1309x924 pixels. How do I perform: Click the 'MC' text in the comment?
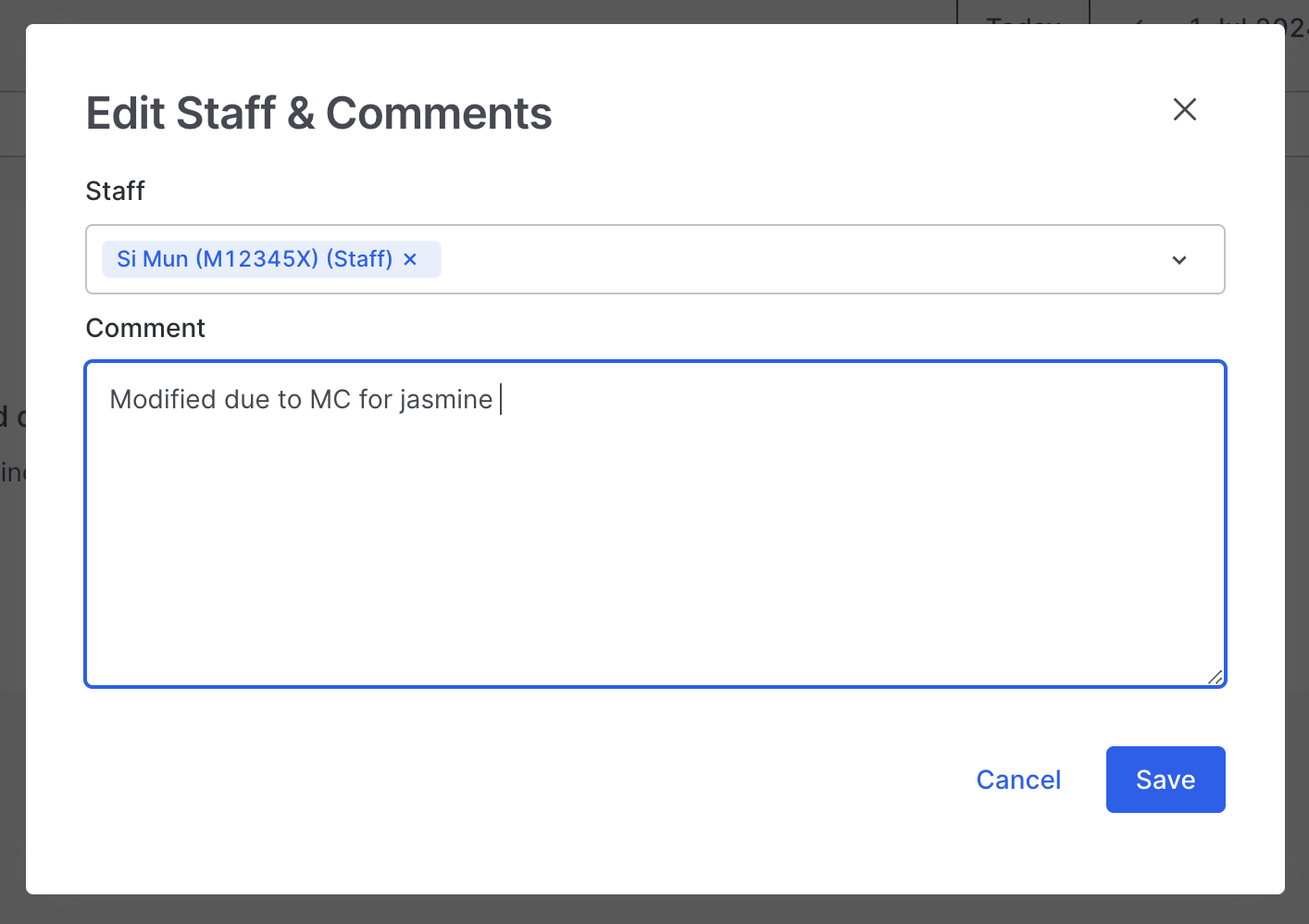(x=330, y=399)
